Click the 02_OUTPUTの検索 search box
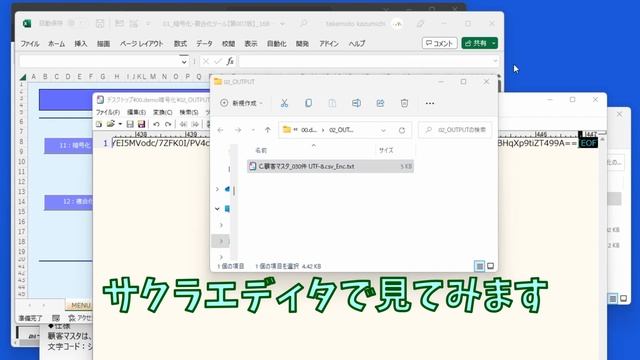The height and width of the screenshot is (360, 640). pyautogui.click(x=456, y=130)
